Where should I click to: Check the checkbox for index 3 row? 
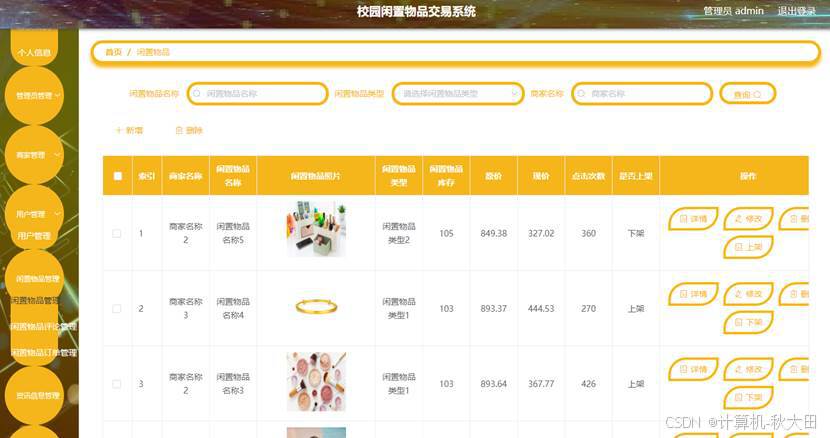coord(116,384)
